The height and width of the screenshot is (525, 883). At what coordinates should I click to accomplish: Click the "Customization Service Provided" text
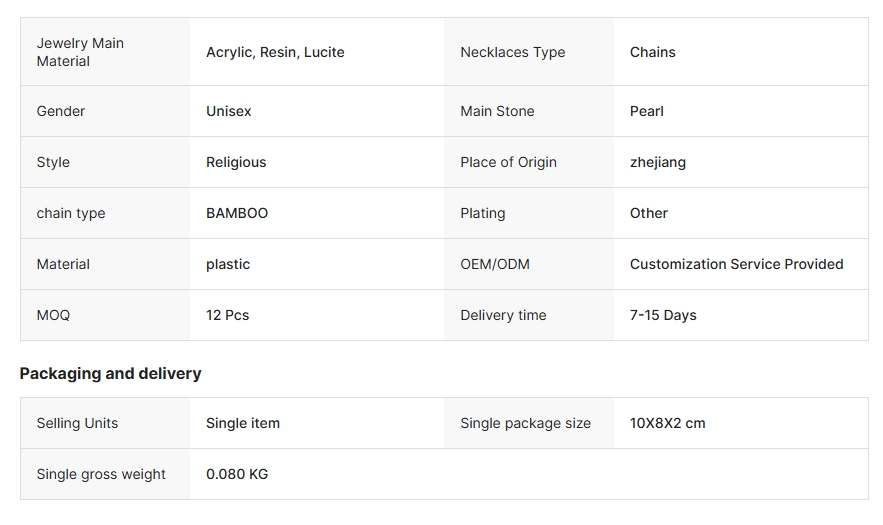pos(736,264)
